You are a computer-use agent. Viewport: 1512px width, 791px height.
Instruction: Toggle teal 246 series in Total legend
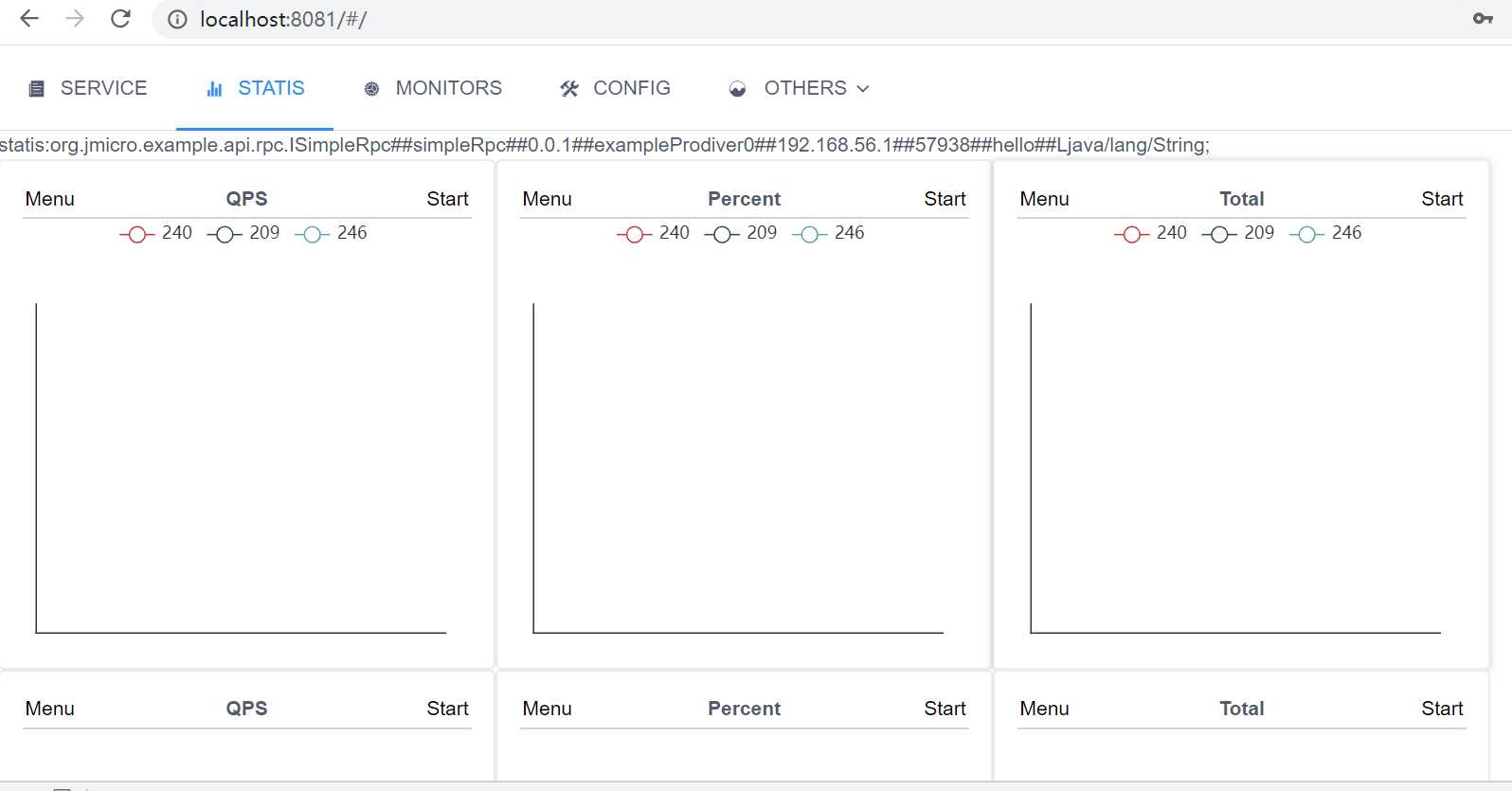point(1325,233)
